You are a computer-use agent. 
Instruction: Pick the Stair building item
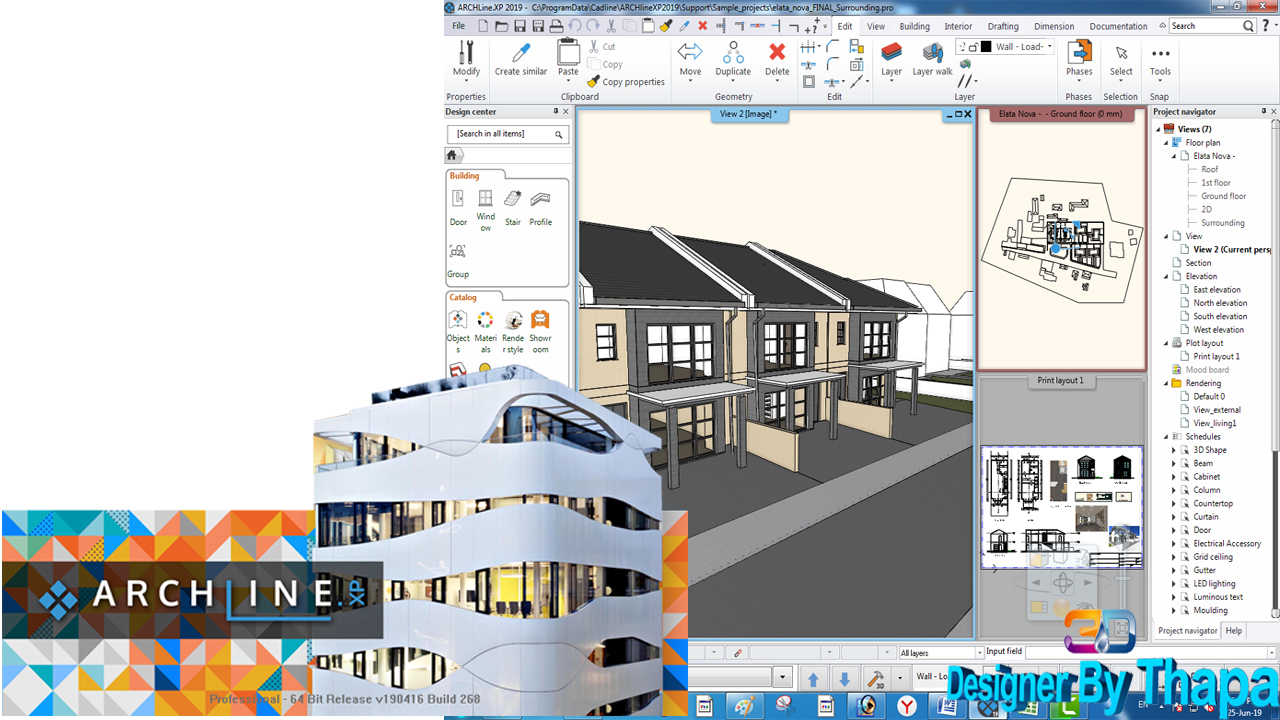513,208
